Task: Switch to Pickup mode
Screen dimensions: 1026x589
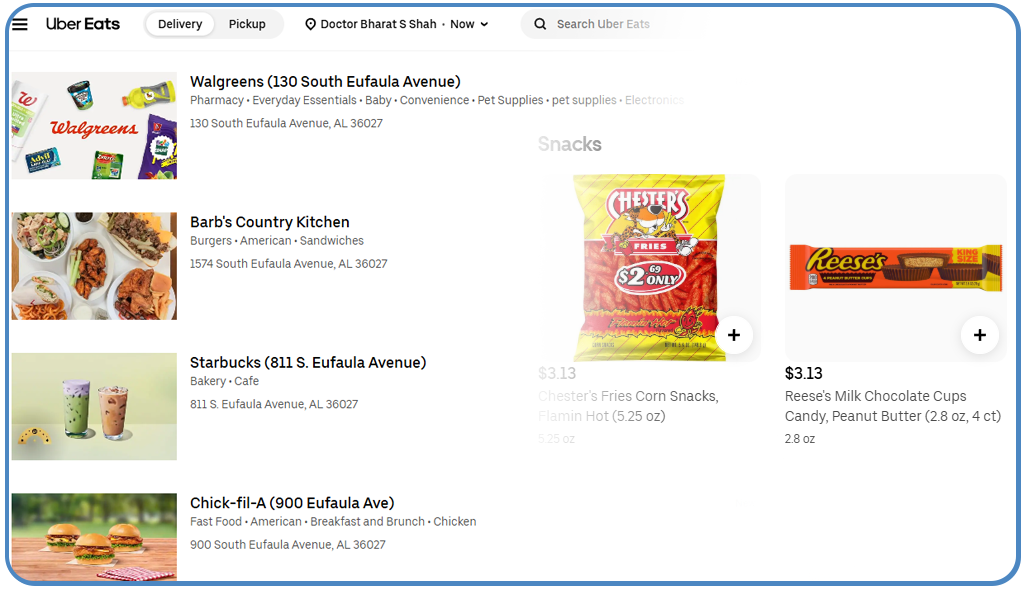Action: coord(247,24)
